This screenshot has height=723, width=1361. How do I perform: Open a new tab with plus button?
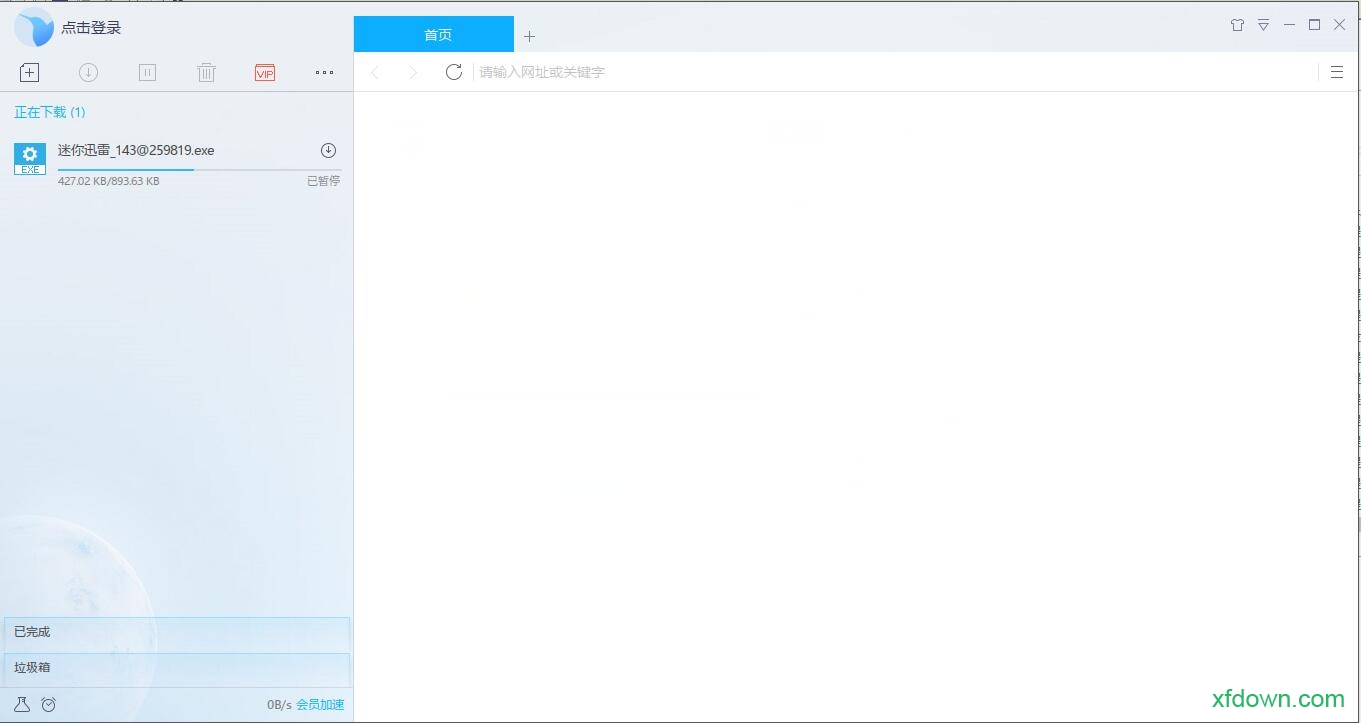coord(530,37)
